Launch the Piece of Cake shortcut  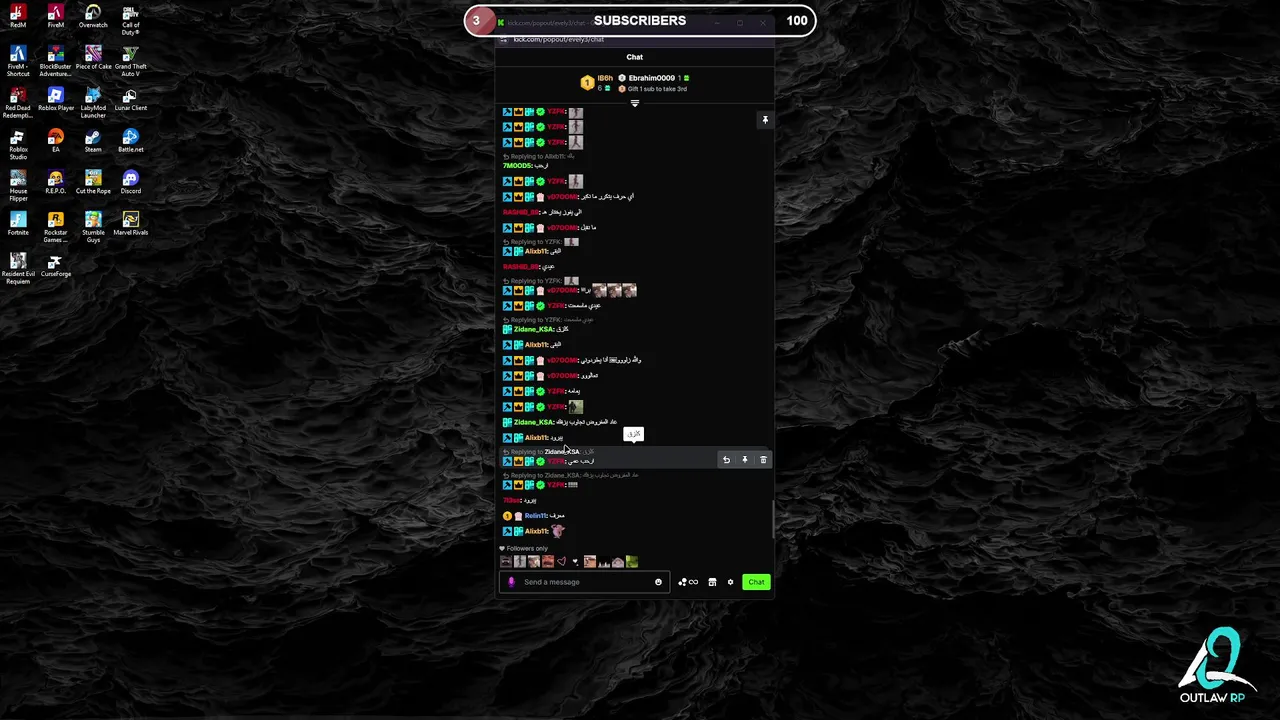click(x=93, y=58)
